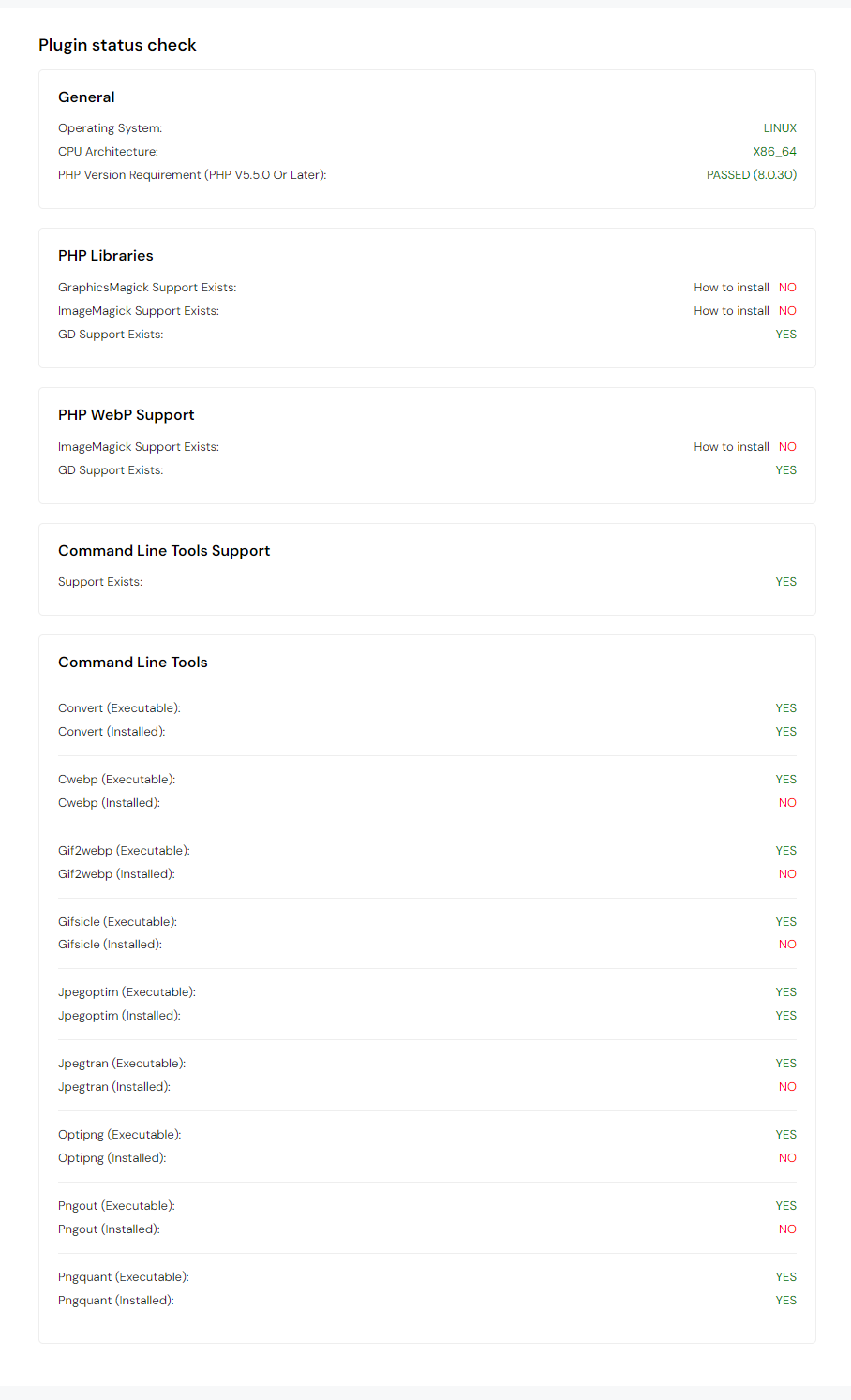Click the PHP WebP Support section heading
The image size is (851, 1400).
(127, 415)
